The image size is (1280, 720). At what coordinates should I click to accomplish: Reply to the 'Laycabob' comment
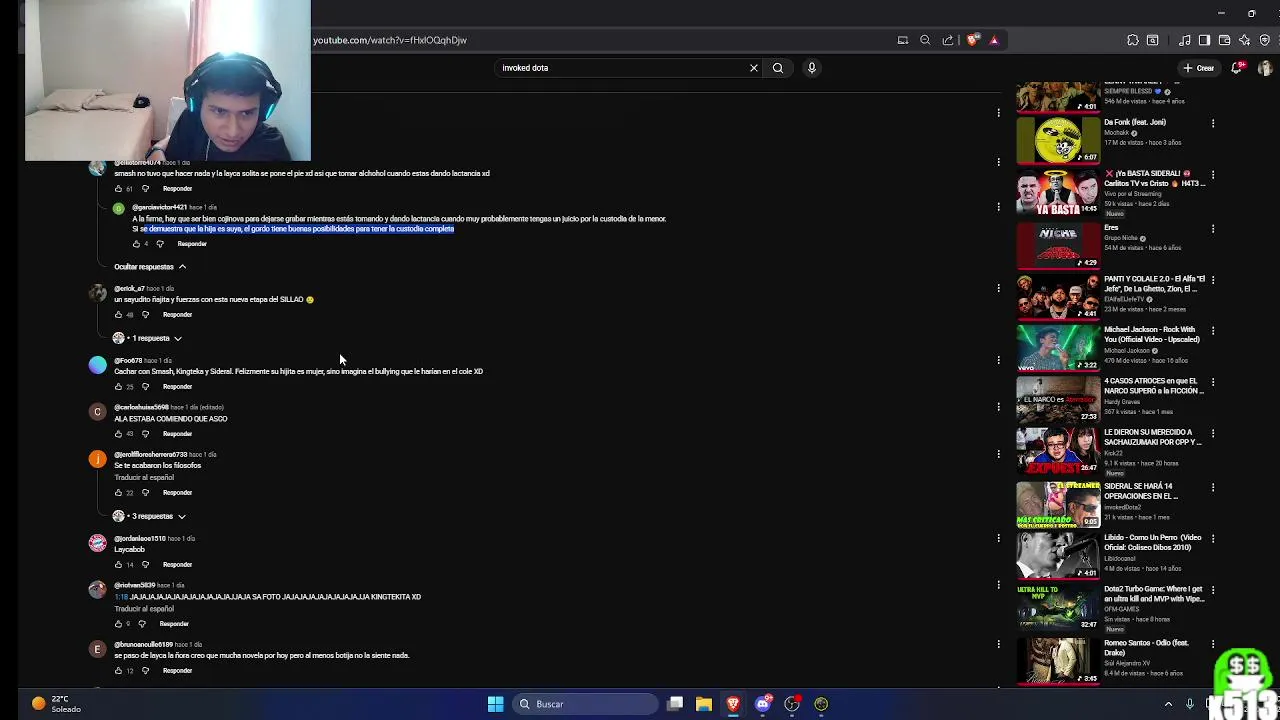coord(177,565)
